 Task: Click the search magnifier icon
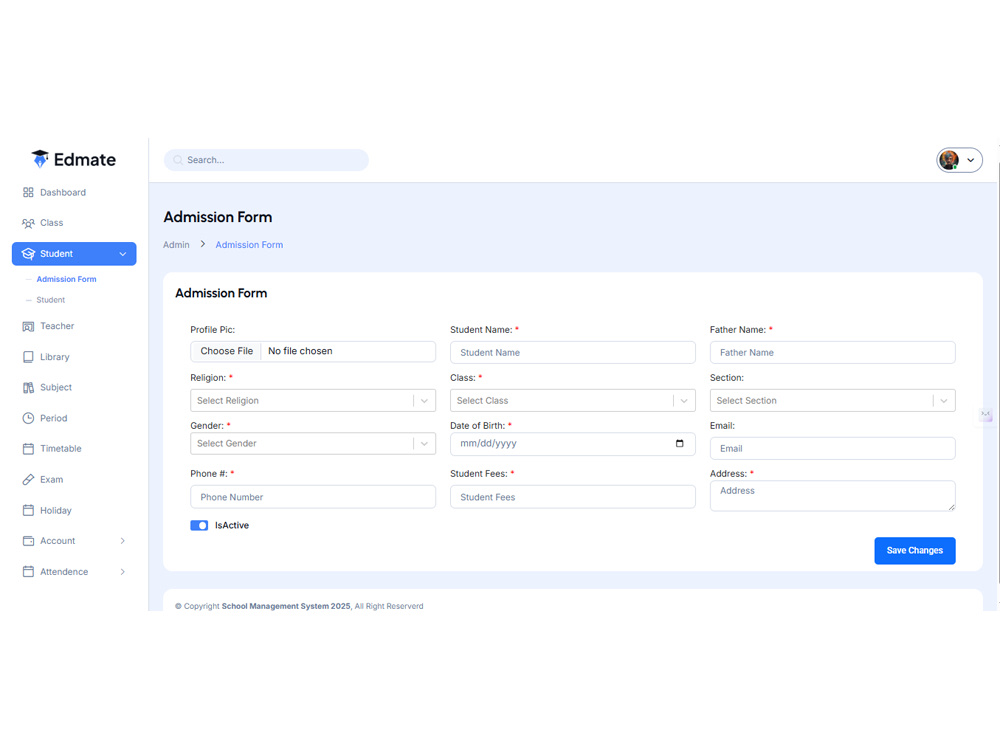pos(178,160)
